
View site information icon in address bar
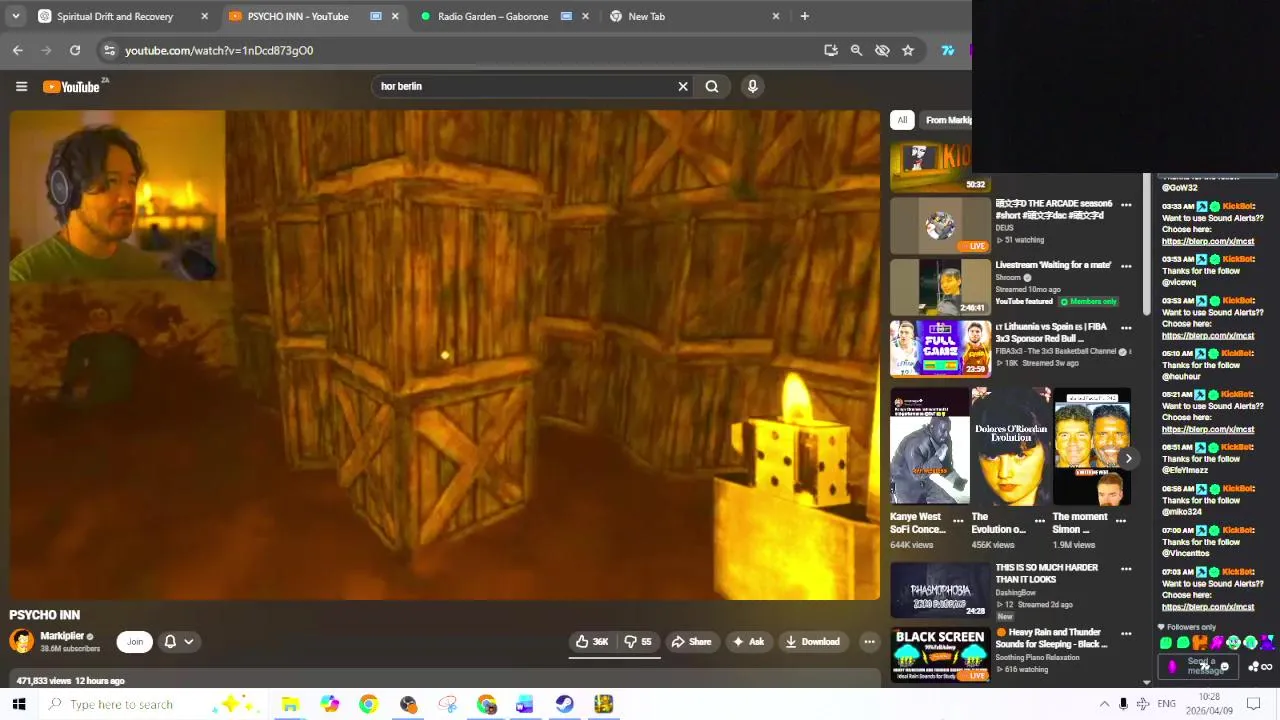tap(109, 50)
